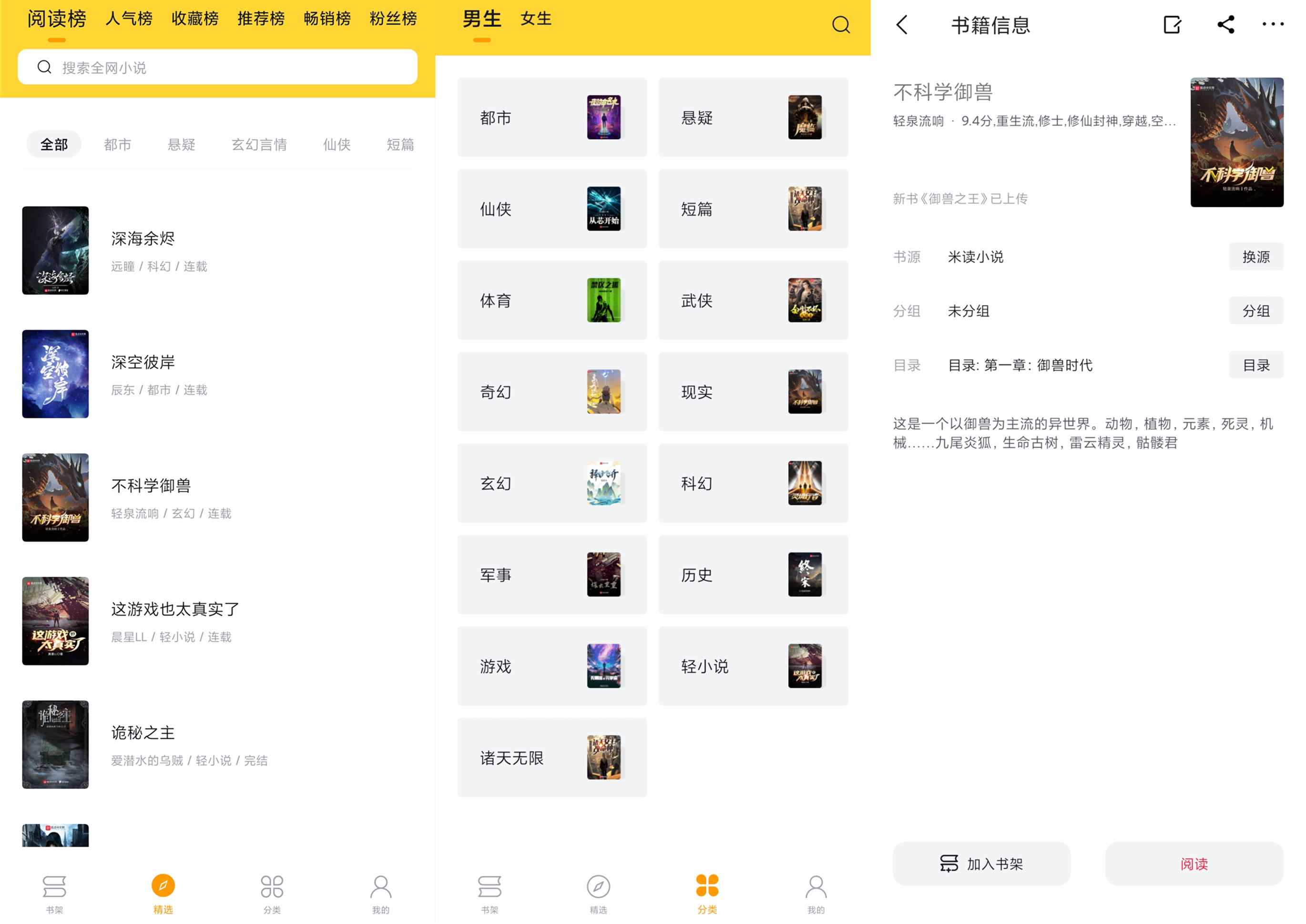This screenshot has height=924, width=1306.
Task: Select the 悬疑 filter under 阅读榜
Action: [x=182, y=144]
